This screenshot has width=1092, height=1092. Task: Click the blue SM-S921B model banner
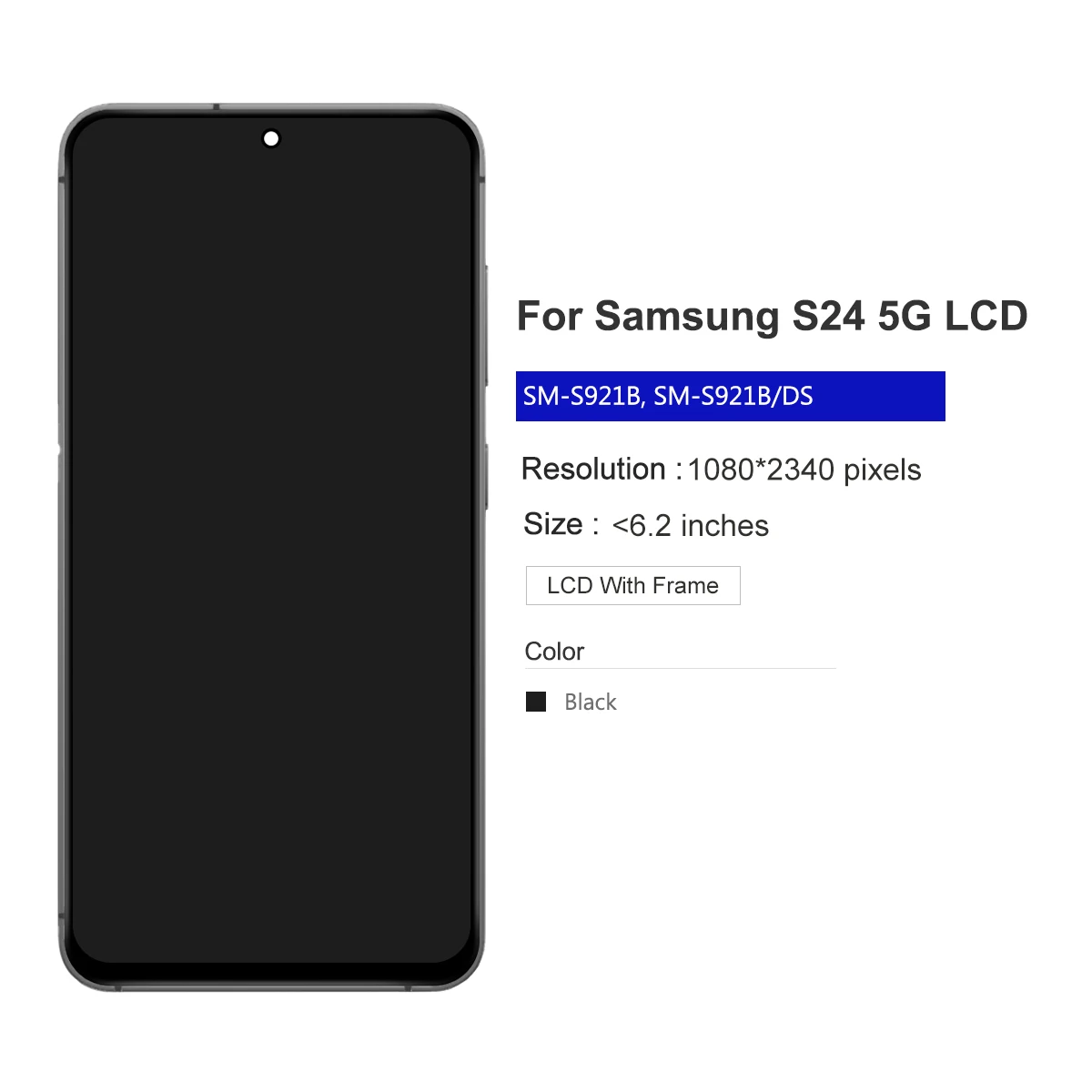pos(731,396)
